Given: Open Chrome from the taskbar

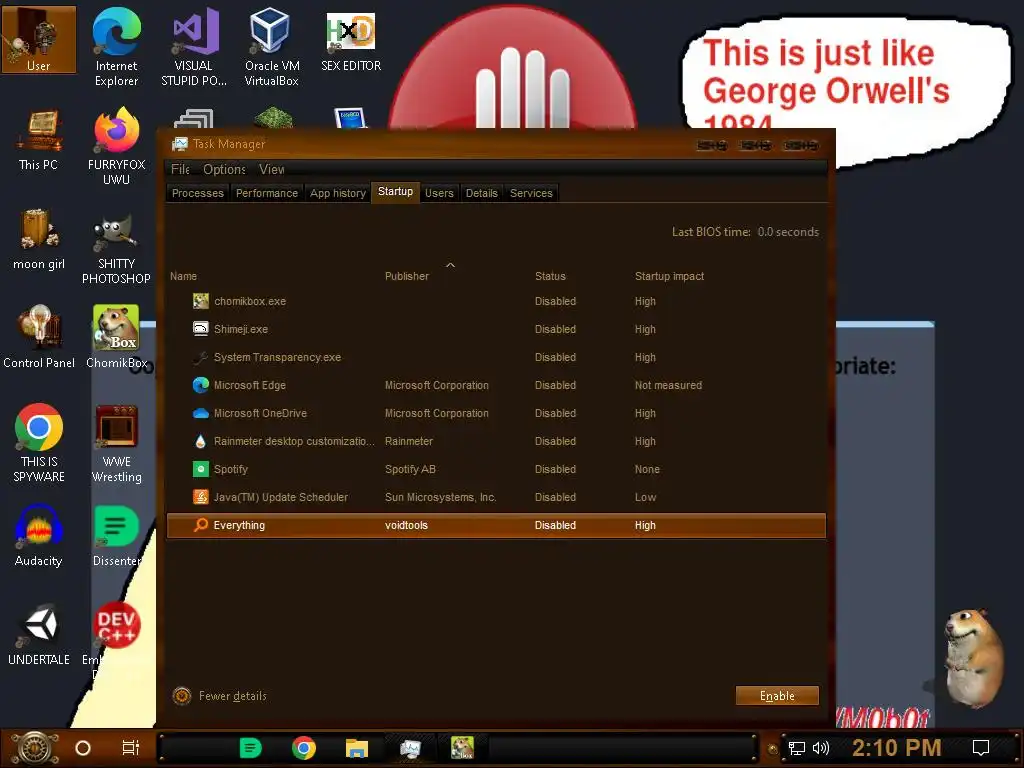Looking at the screenshot, I should pos(304,748).
